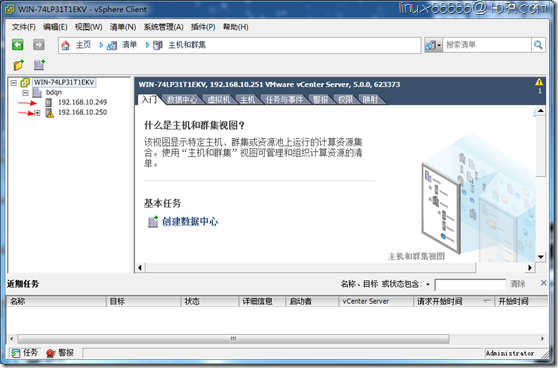The height and width of the screenshot is (368, 558).
Task: Click the 启动者 column header
Action: [312, 301]
